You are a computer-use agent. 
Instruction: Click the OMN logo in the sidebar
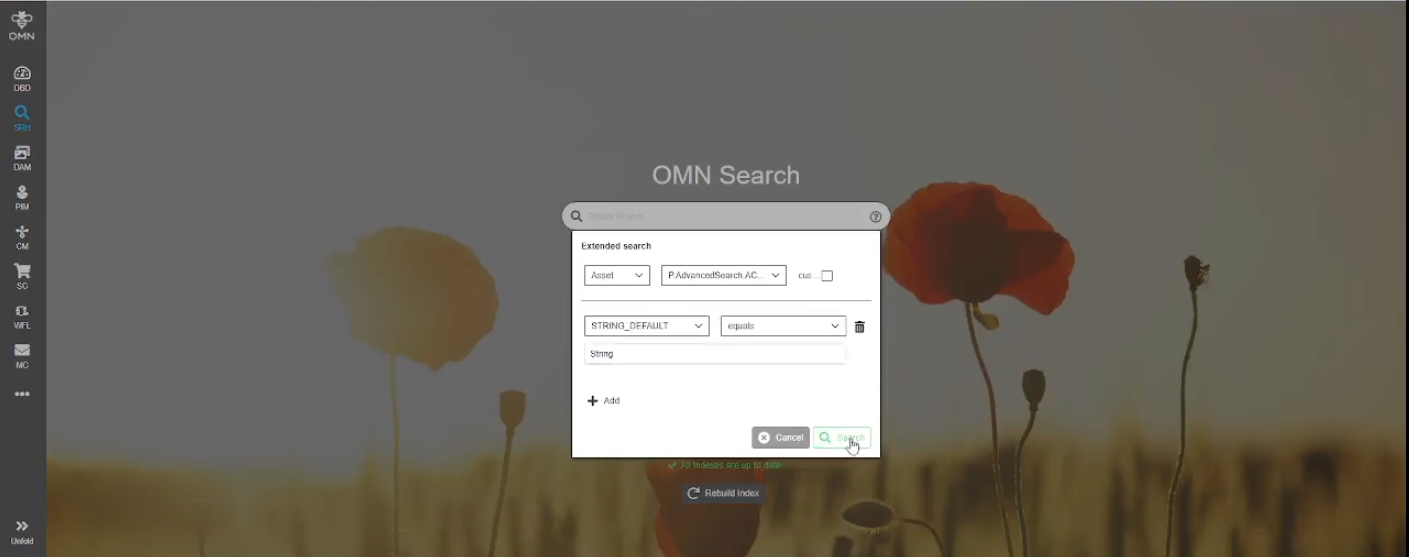(21, 26)
